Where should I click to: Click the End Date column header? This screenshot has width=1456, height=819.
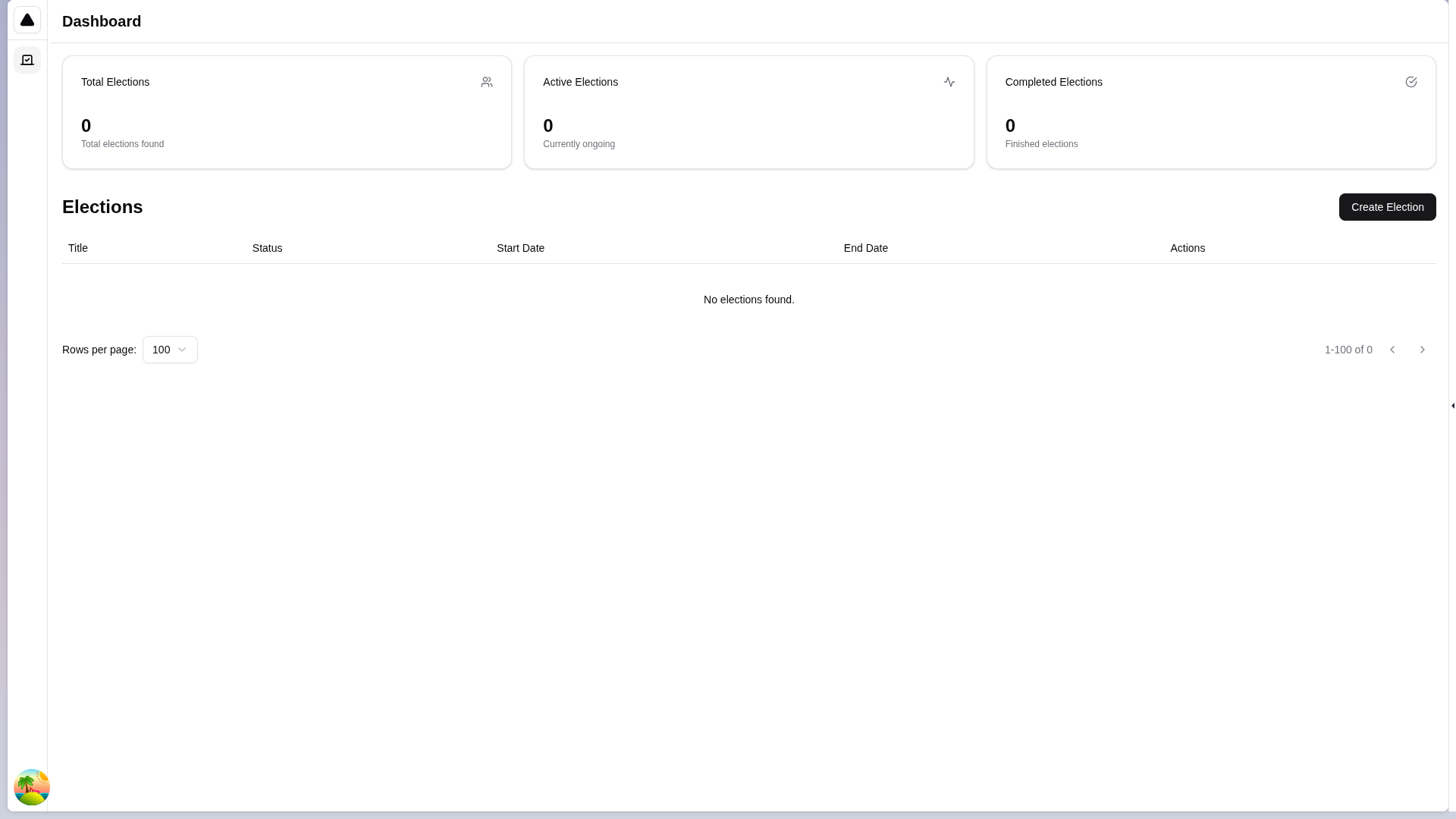pyautogui.click(x=865, y=248)
